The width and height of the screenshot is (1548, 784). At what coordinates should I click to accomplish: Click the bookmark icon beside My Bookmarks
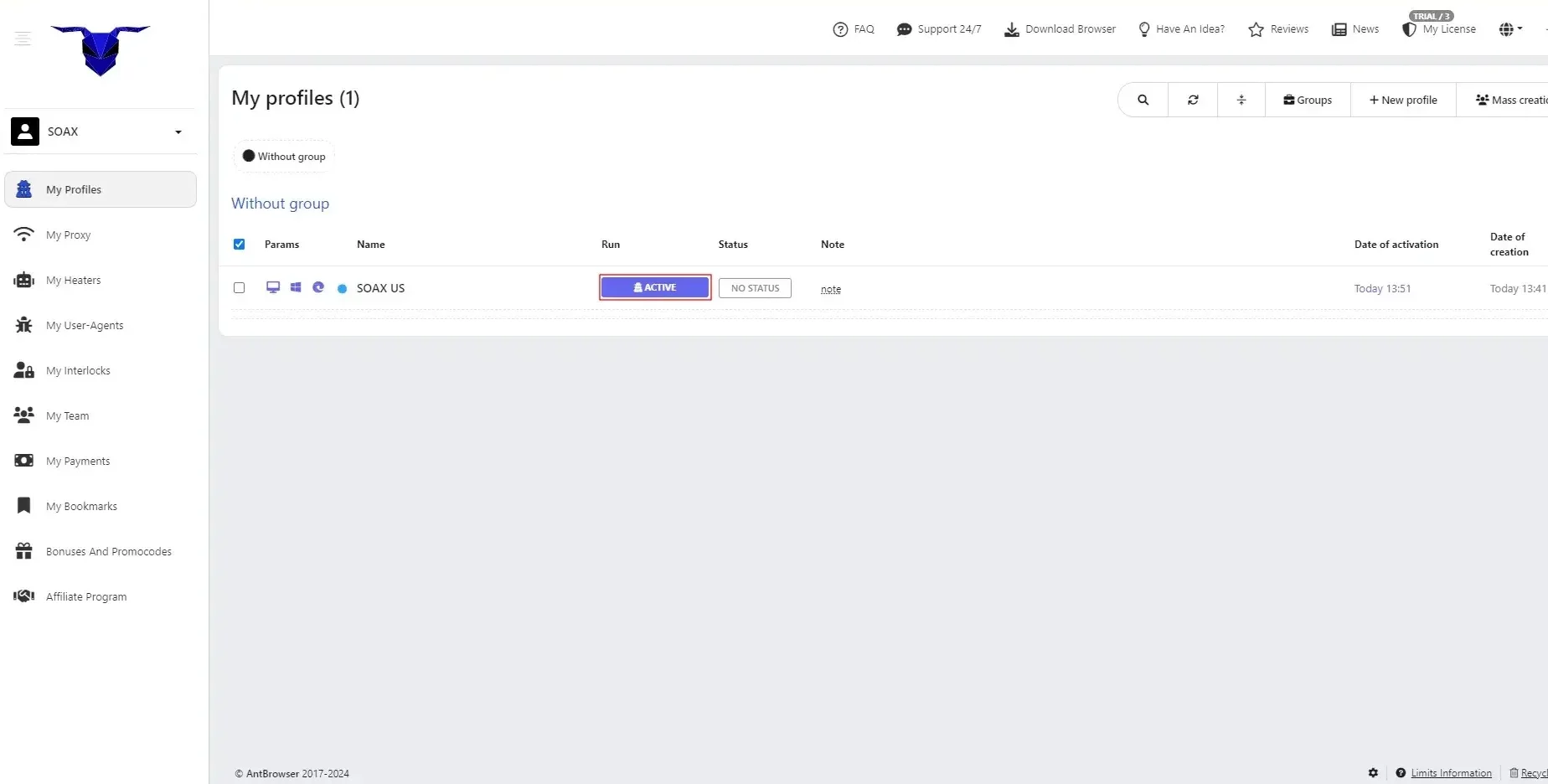pyautogui.click(x=24, y=506)
